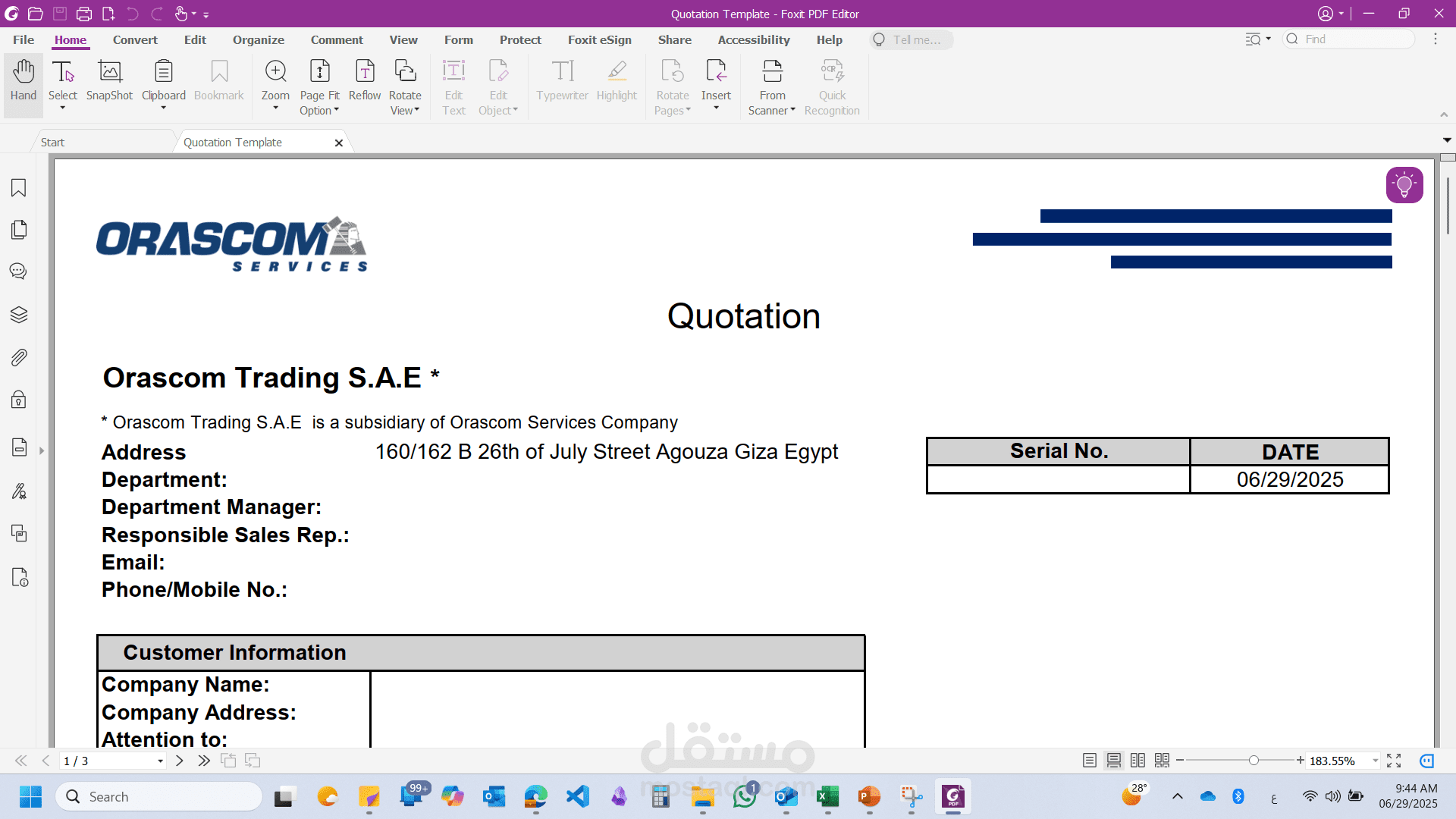
Task: Click the Tell me search box
Action: pyautogui.click(x=912, y=39)
